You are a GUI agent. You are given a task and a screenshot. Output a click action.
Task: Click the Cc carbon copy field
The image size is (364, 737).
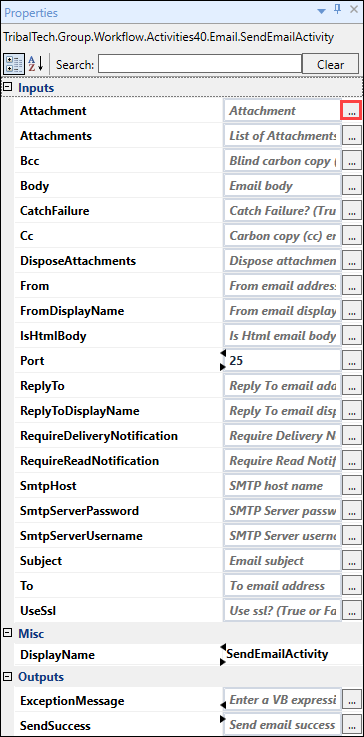point(282,236)
